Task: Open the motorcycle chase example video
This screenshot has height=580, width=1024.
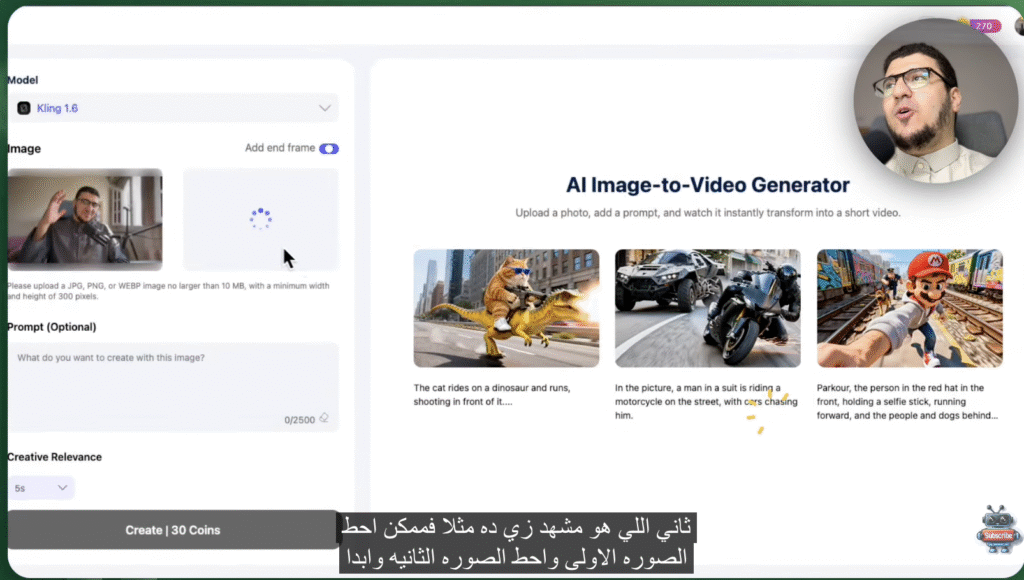Action: coord(707,308)
